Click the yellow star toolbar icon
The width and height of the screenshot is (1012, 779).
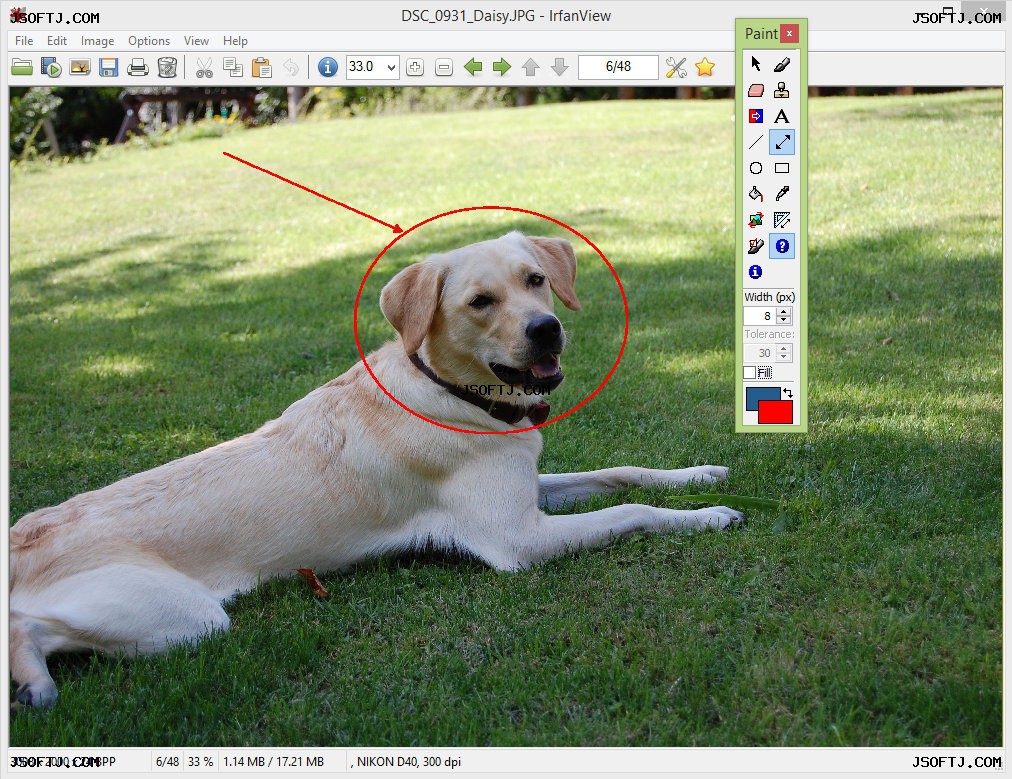[x=705, y=67]
